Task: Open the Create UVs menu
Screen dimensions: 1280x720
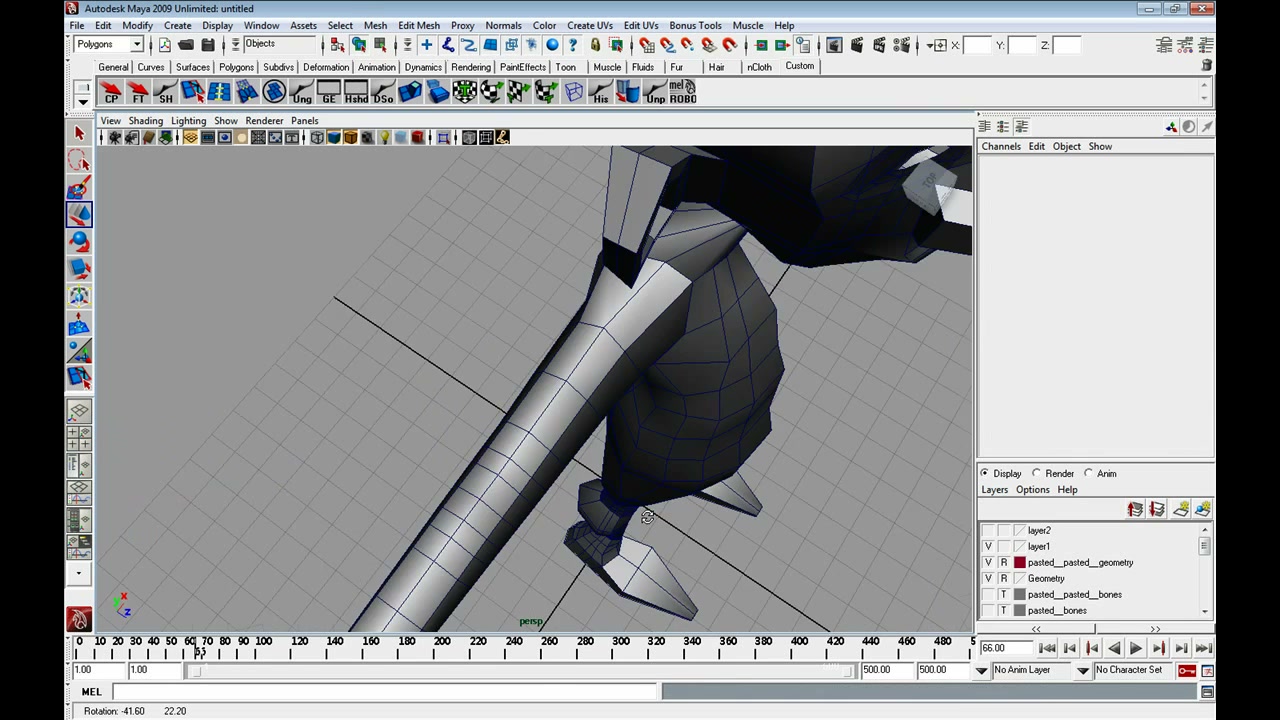Action: [590, 25]
